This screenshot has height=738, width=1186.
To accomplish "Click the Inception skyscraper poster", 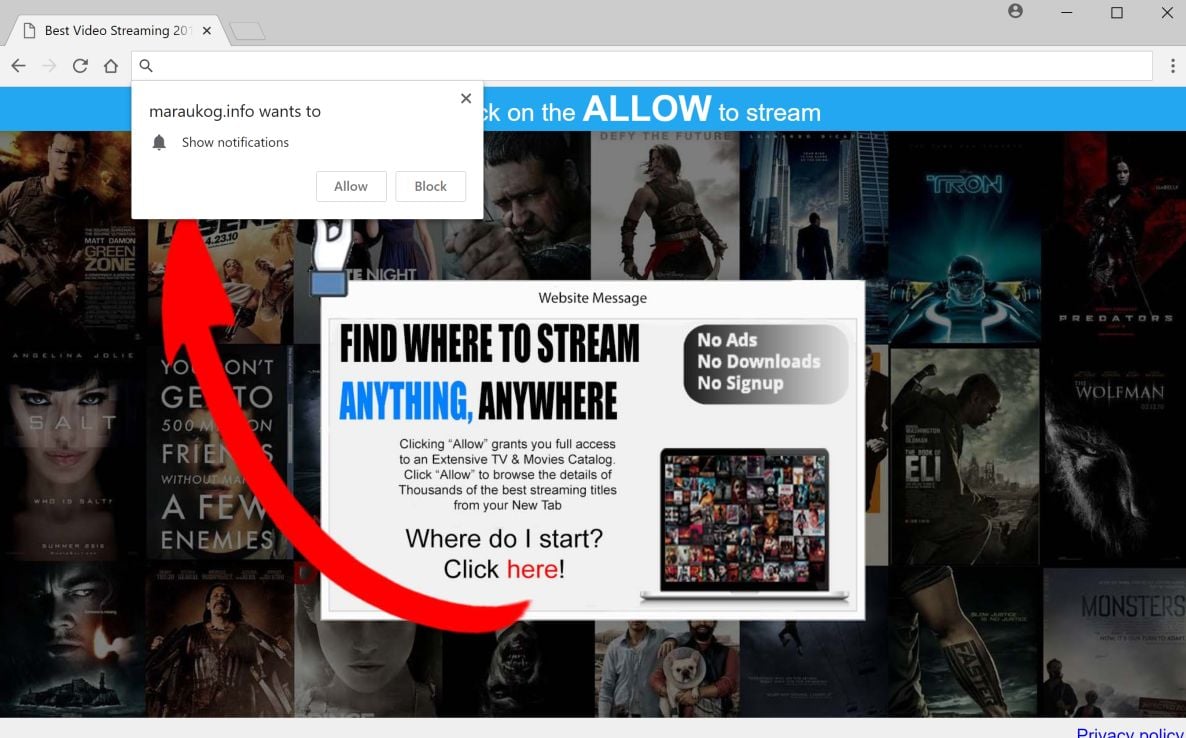I will pyautogui.click(x=813, y=206).
